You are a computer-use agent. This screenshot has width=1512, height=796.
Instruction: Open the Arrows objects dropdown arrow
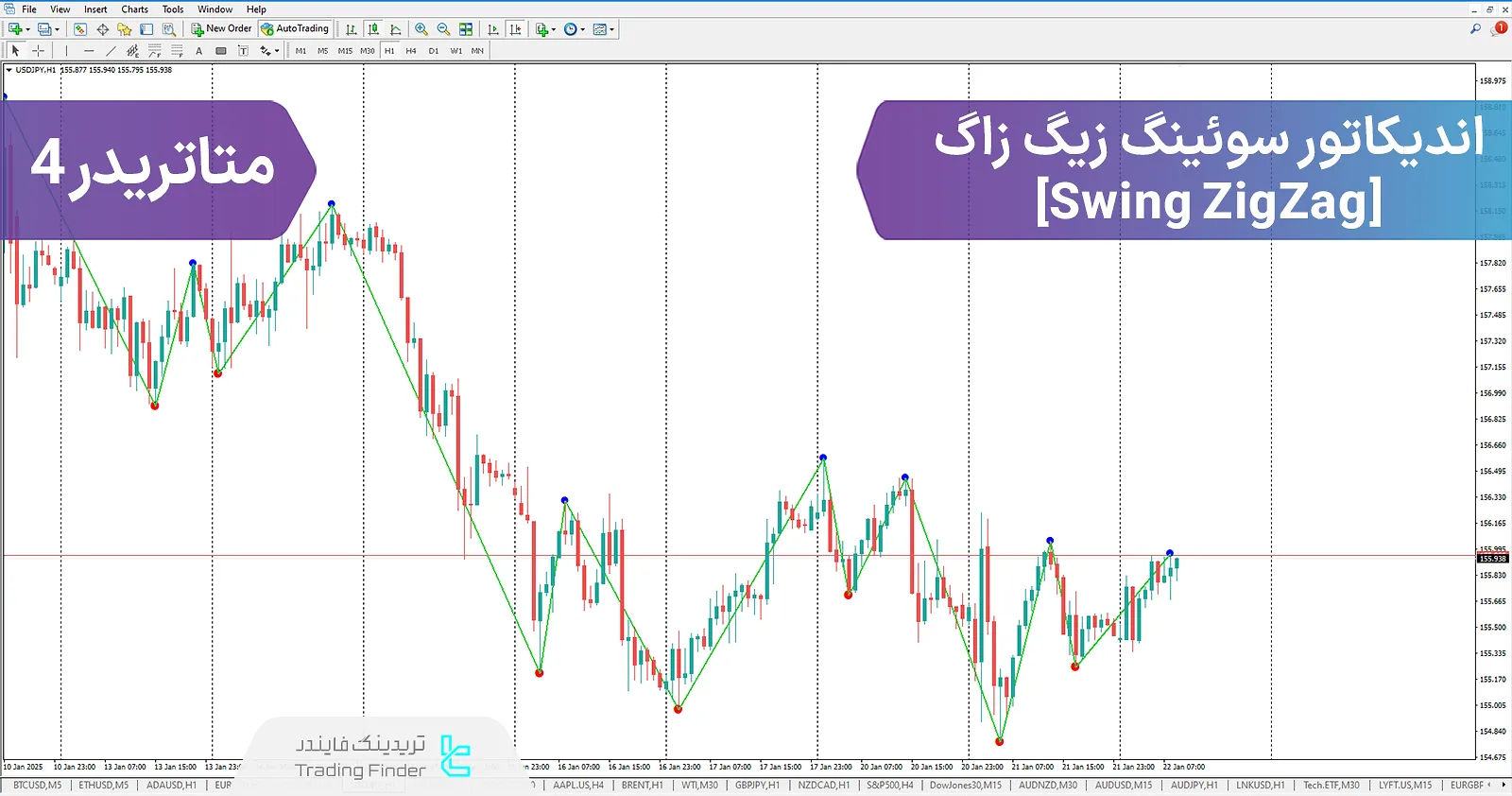coord(277,51)
